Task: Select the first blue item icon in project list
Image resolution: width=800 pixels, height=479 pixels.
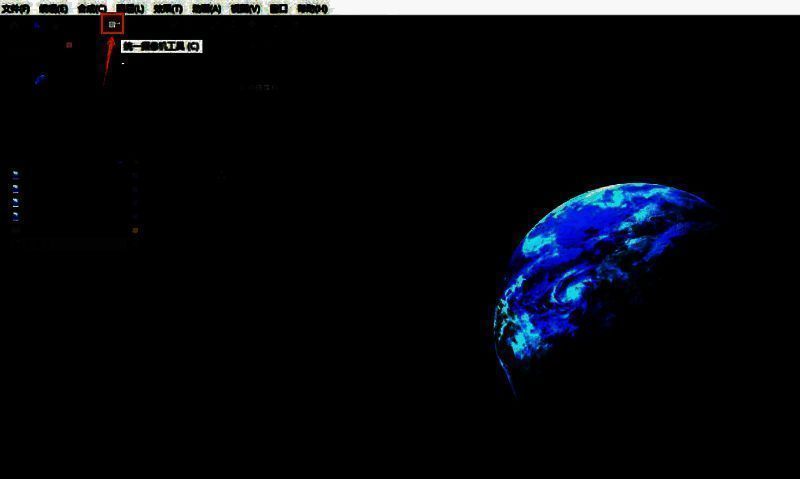Action: coord(15,174)
